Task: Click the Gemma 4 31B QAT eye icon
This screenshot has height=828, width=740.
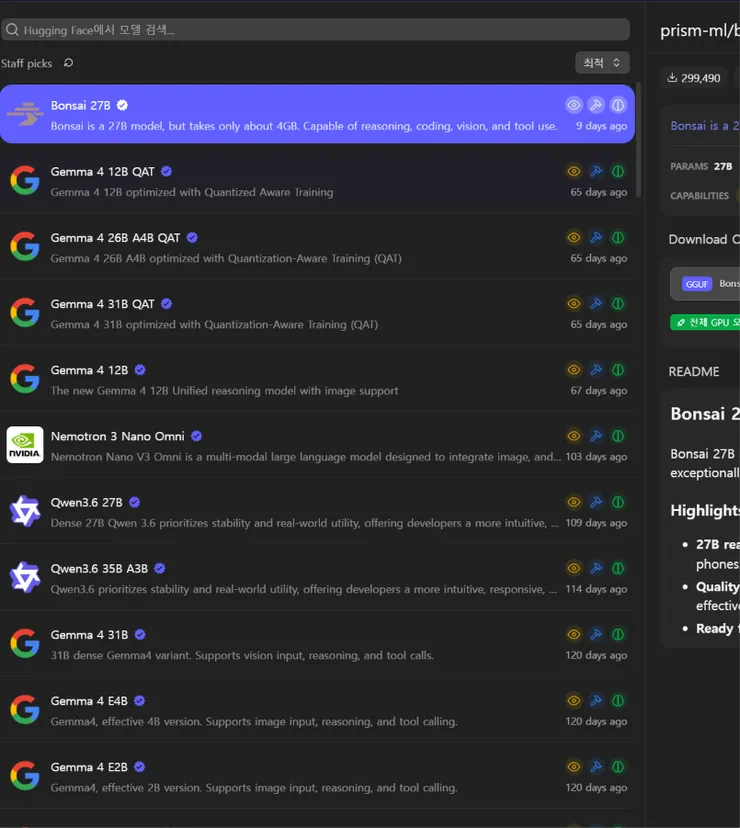Action: [574, 304]
